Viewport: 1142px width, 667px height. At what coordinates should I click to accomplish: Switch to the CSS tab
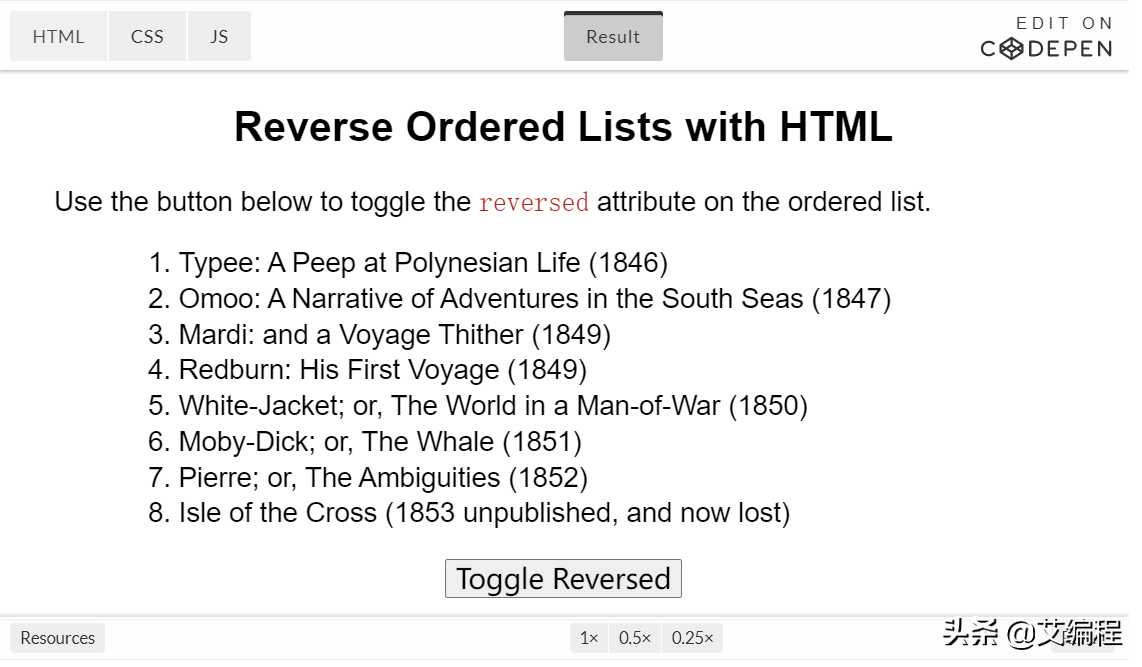tap(148, 36)
